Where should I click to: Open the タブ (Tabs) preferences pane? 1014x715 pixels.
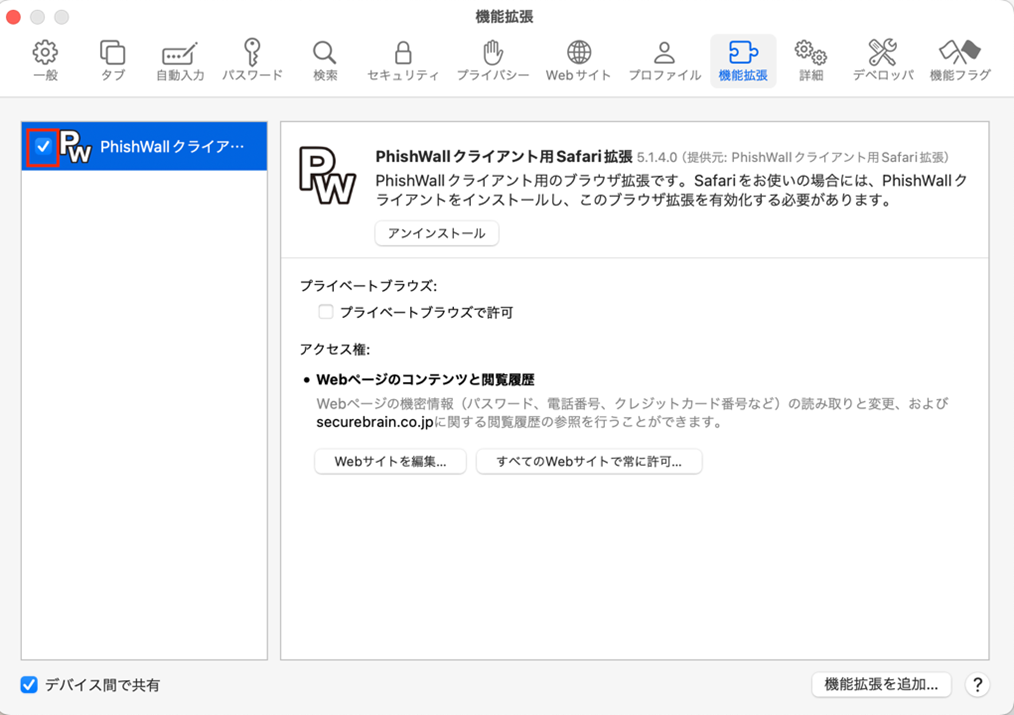coord(113,61)
